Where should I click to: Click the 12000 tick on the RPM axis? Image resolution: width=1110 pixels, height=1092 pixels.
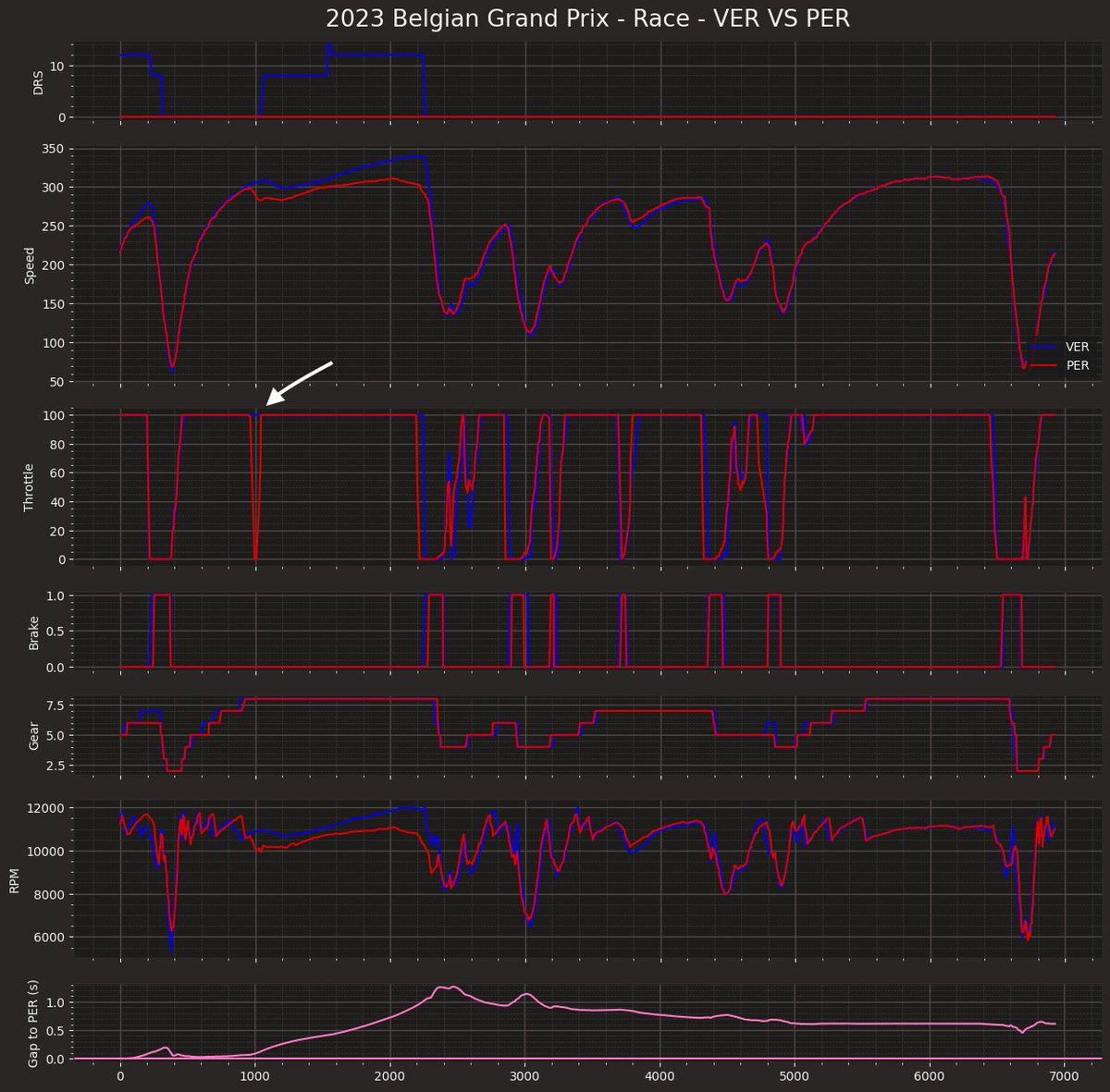pyautogui.click(x=44, y=808)
